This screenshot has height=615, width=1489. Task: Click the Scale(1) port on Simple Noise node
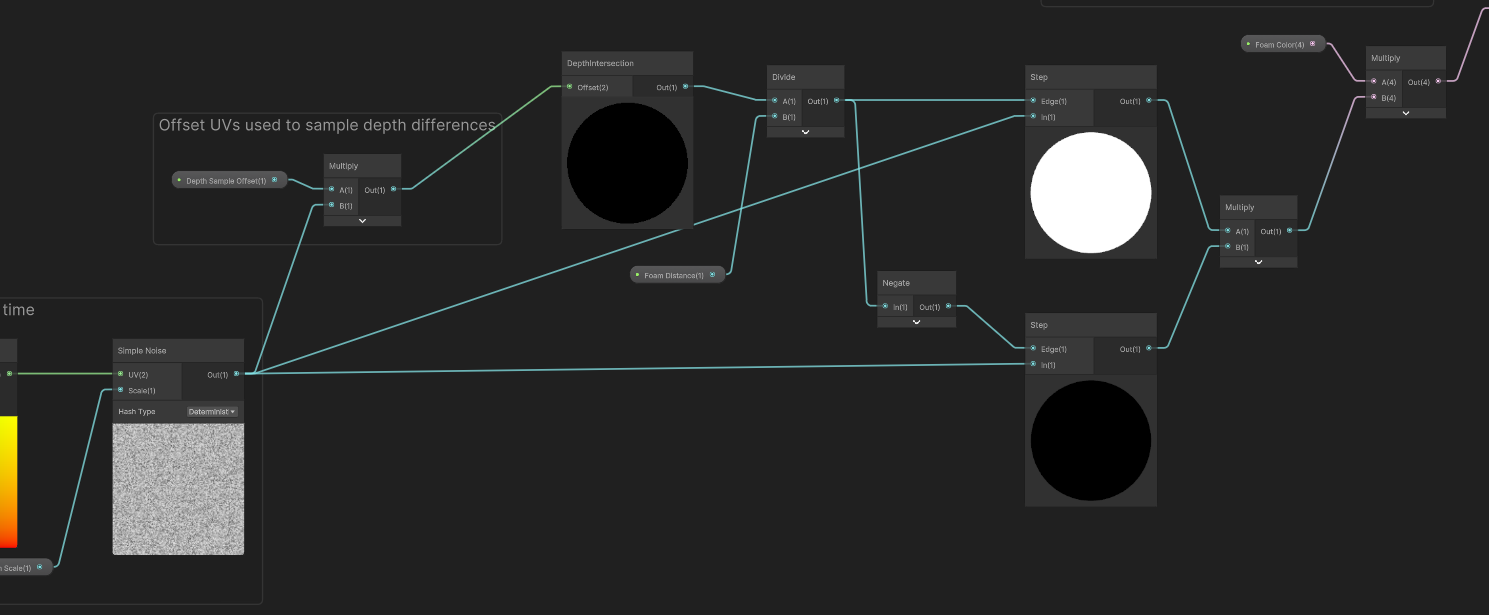tap(120, 390)
